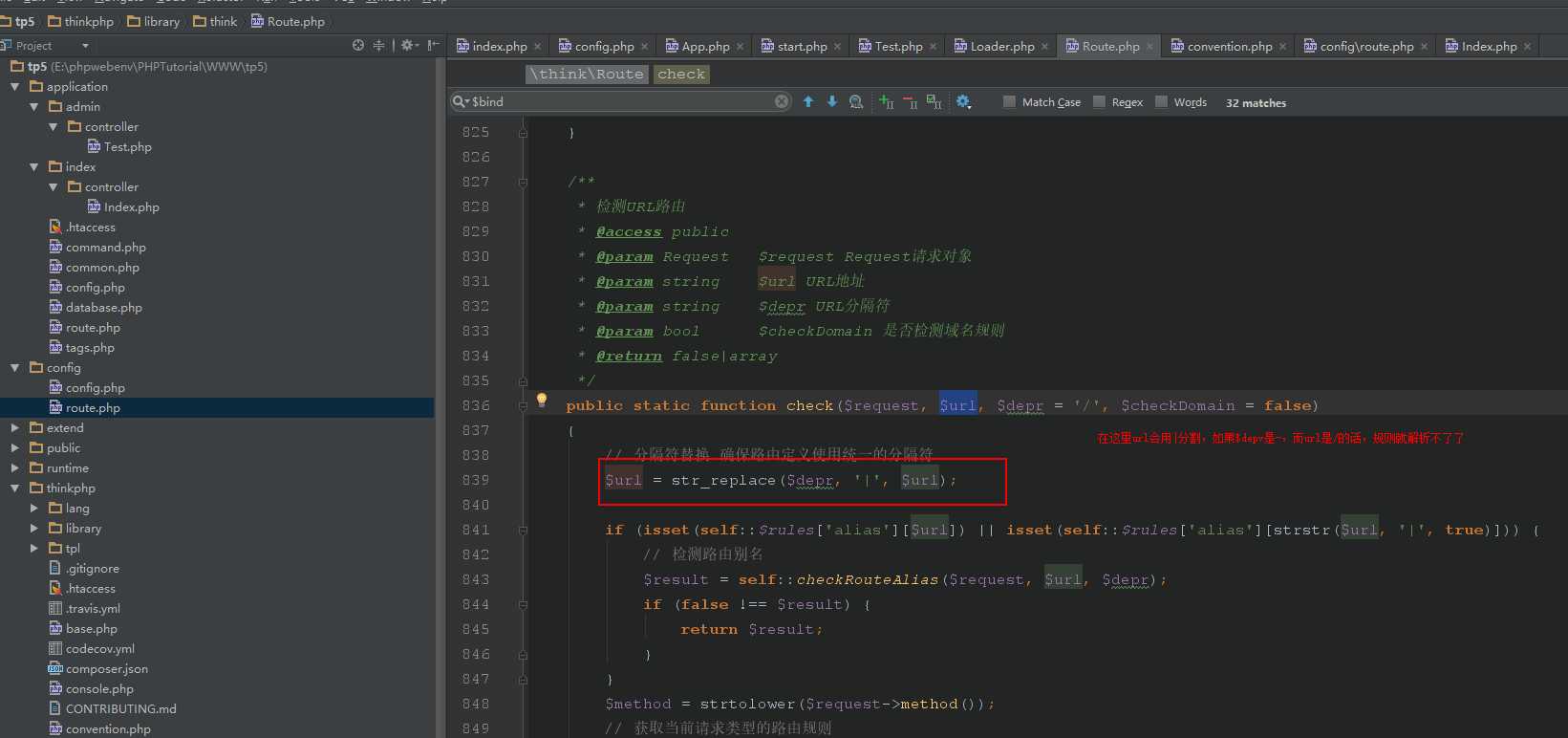The image size is (1568, 738).
Task: Close the config\route.php editor tab
Action: [1425, 46]
